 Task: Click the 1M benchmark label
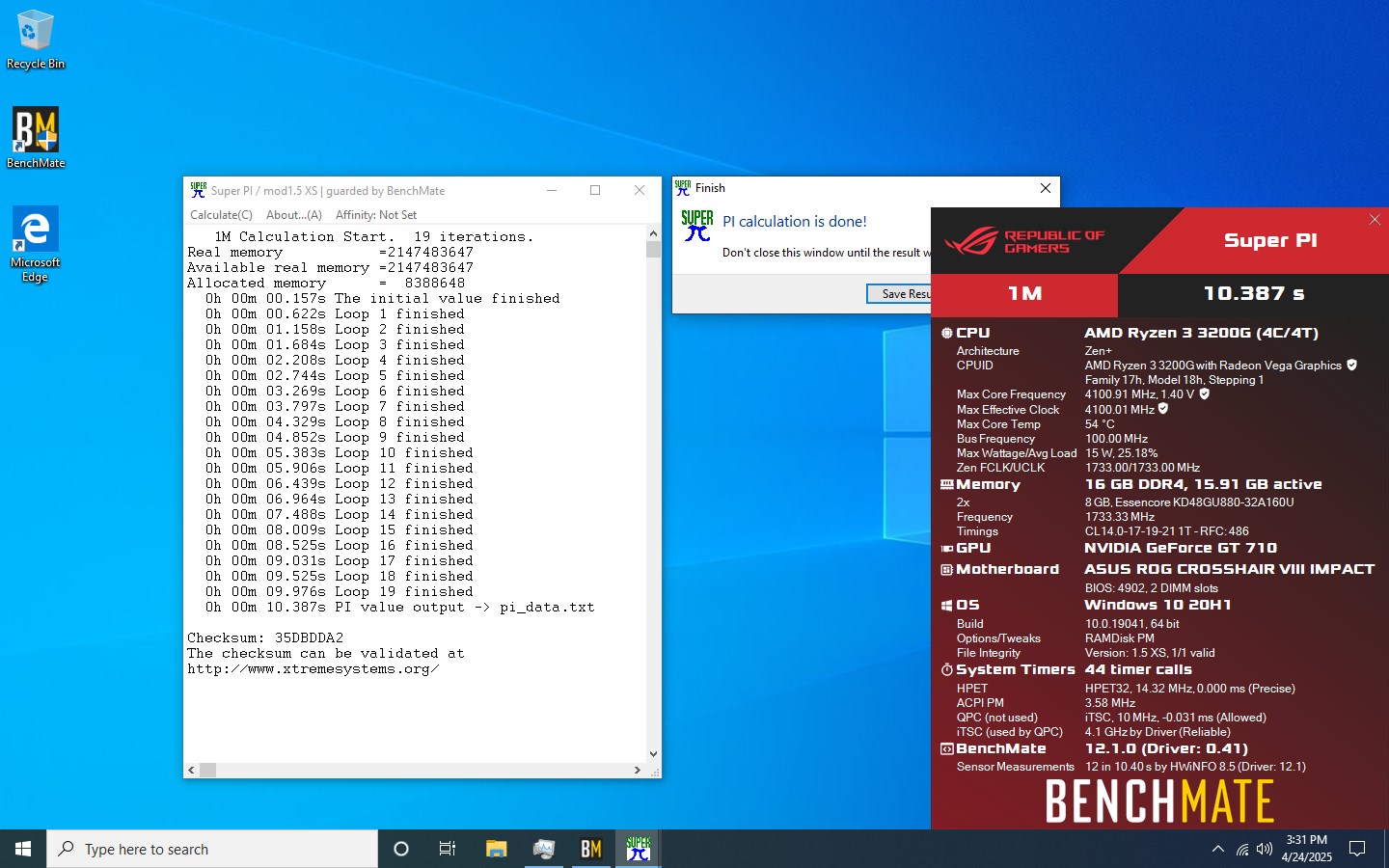(1024, 293)
